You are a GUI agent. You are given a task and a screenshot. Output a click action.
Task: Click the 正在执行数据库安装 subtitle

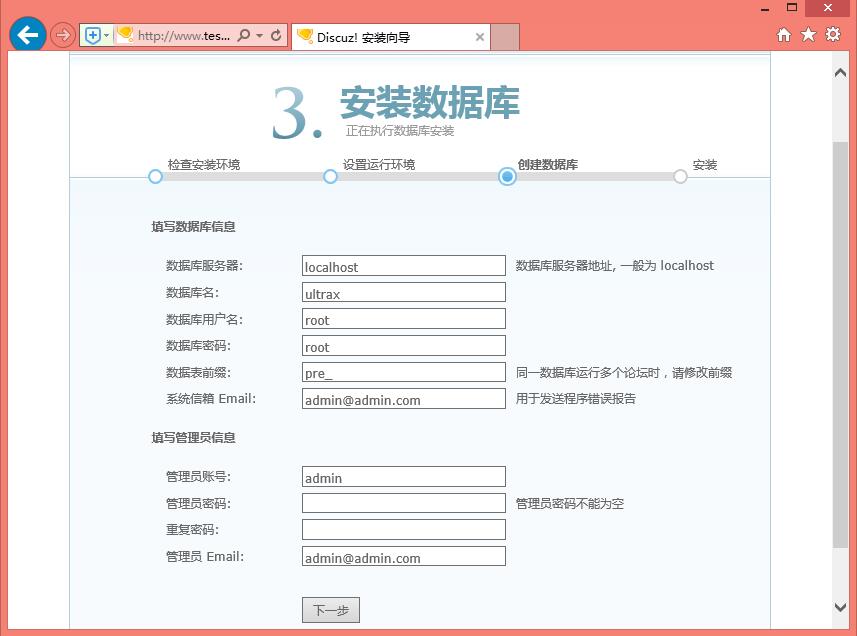click(x=400, y=131)
